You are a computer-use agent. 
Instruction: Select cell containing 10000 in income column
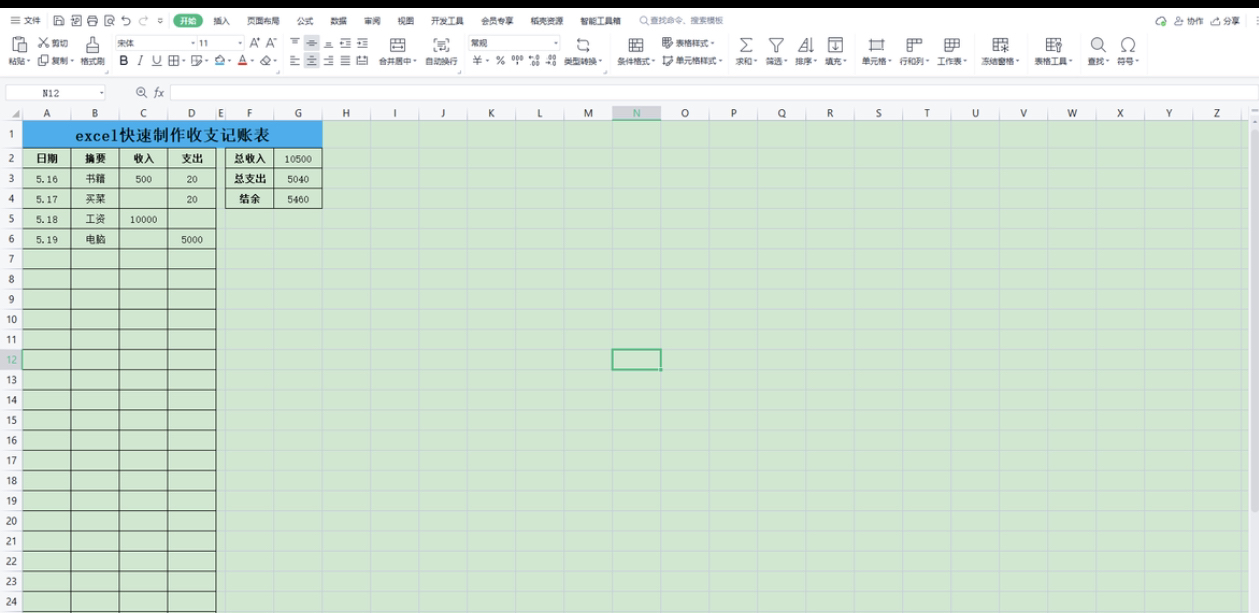pyautogui.click(x=143, y=219)
